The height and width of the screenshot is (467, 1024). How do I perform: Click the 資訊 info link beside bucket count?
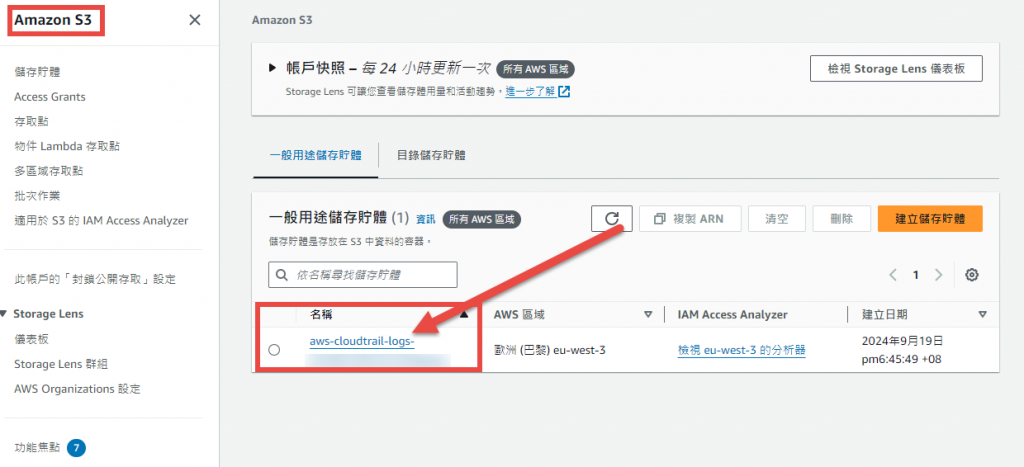[426, 219]
